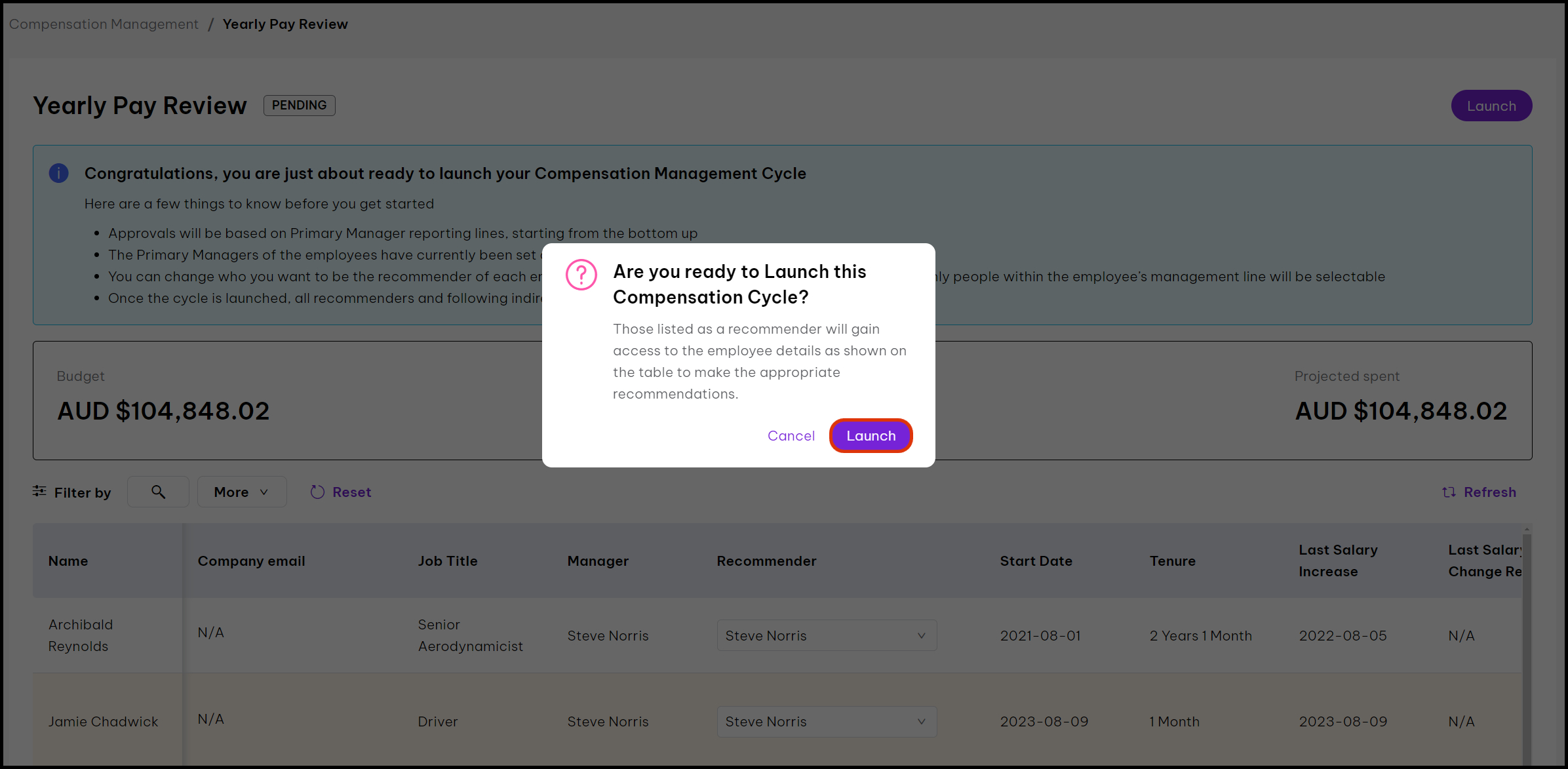Go to Compensation Management breadcrumb
This screenshot has width=1568, height=769.
tap(104, 24)
